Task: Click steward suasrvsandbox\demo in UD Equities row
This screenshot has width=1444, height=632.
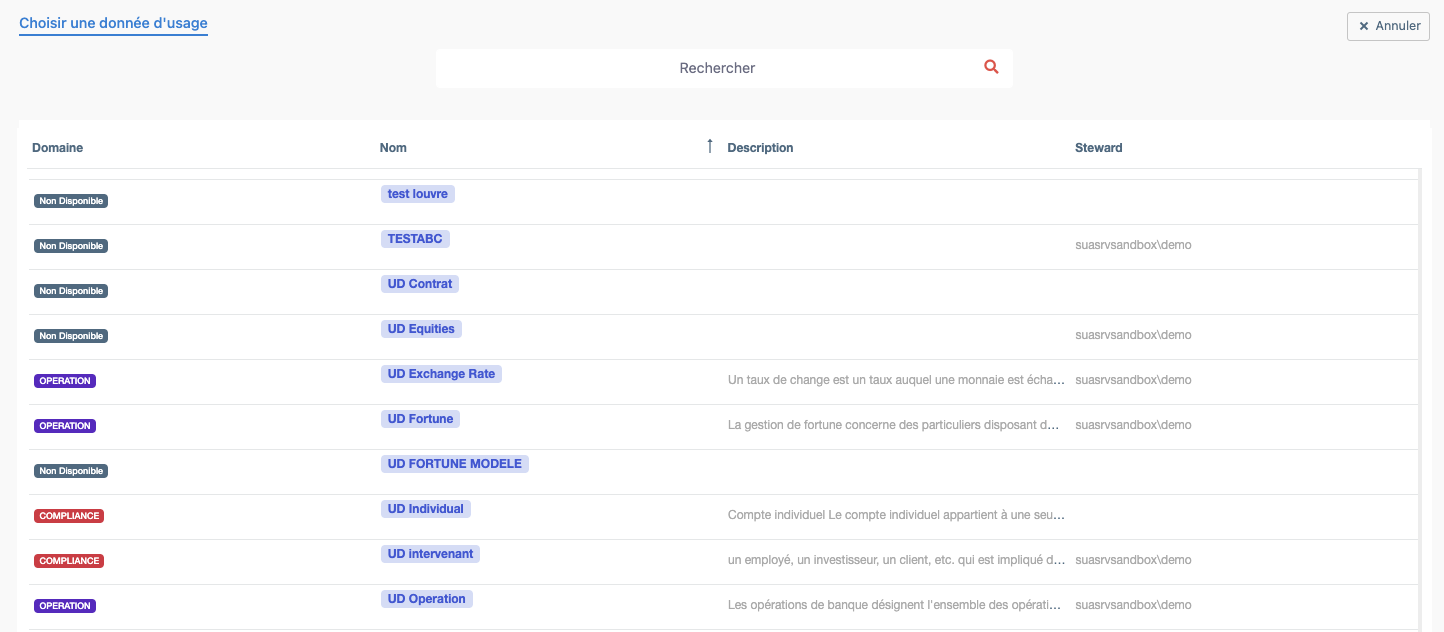Action: click(1133, 335)
